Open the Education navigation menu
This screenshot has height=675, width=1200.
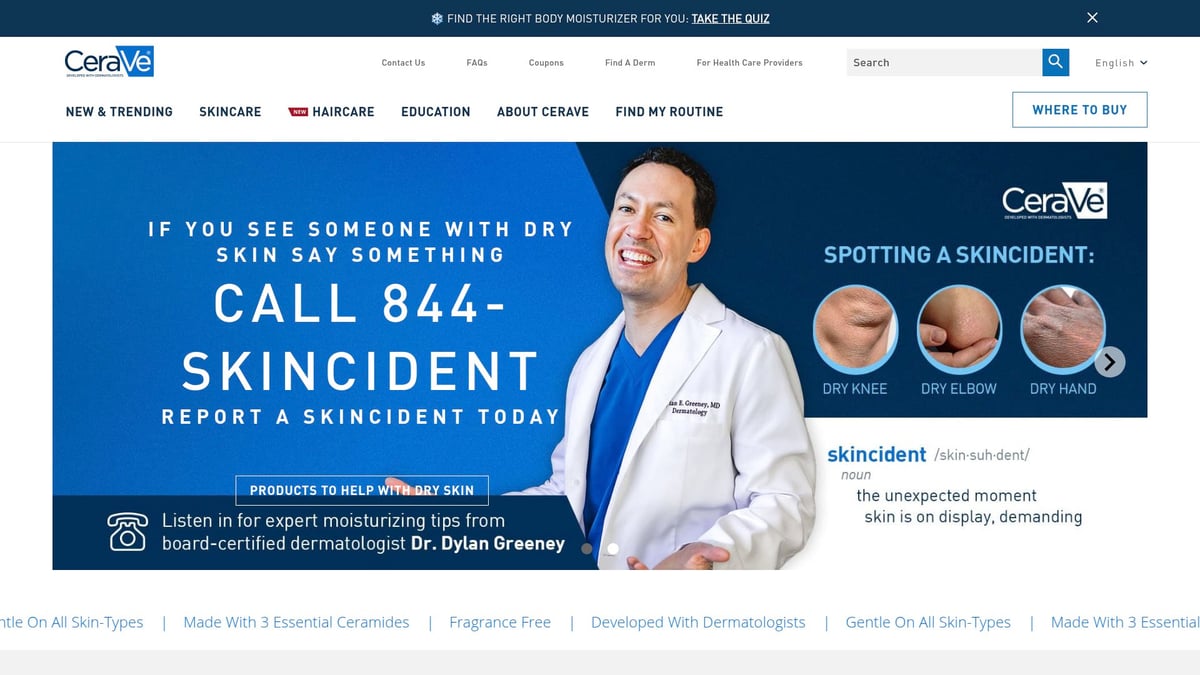pos(436,112)
